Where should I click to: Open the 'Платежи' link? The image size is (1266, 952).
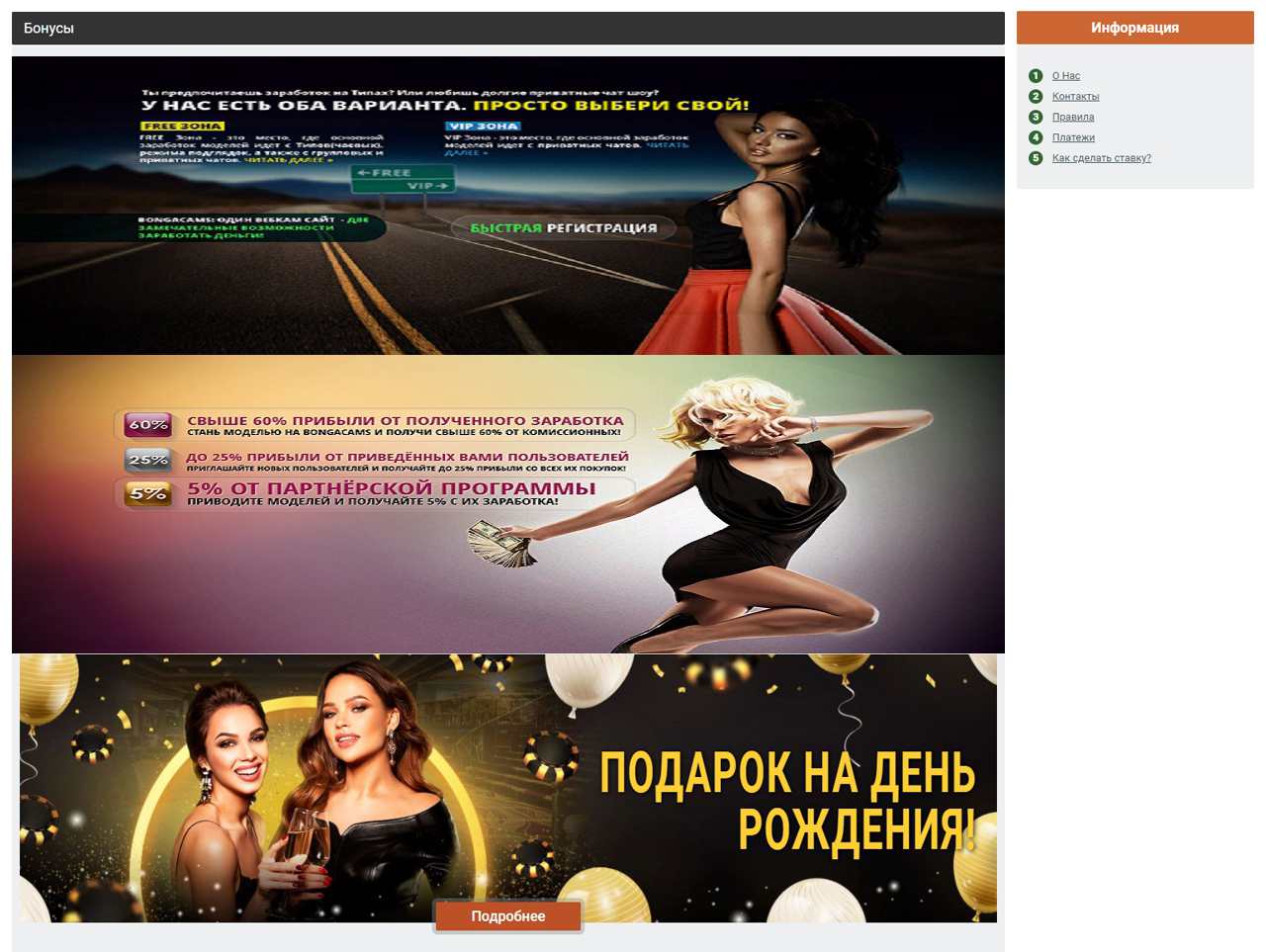click(1073, 138)
